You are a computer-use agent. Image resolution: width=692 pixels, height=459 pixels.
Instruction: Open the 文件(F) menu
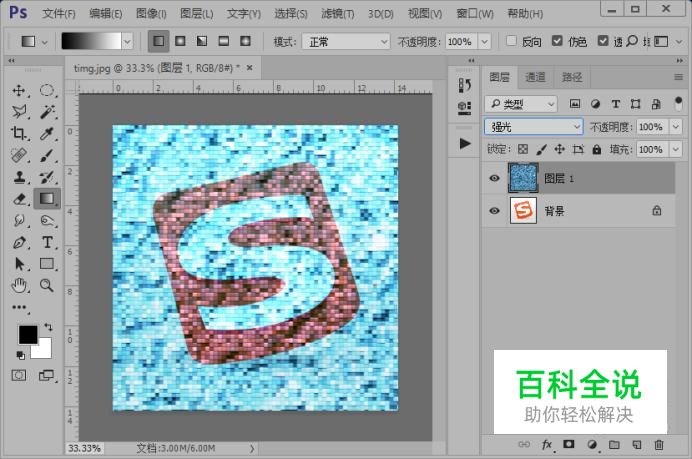pyautogui.click(x=59, y=14)
